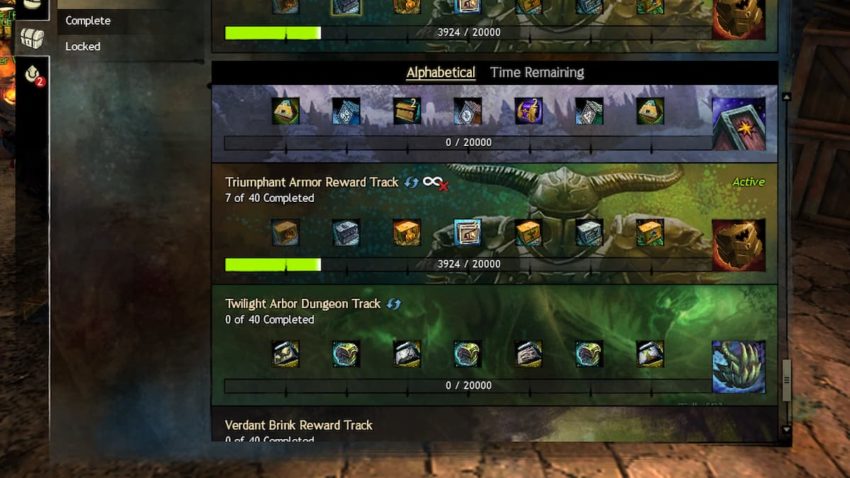The image size is (850, 478).
Task: Click the scrollbar down arrow
Action: point(786,430)
